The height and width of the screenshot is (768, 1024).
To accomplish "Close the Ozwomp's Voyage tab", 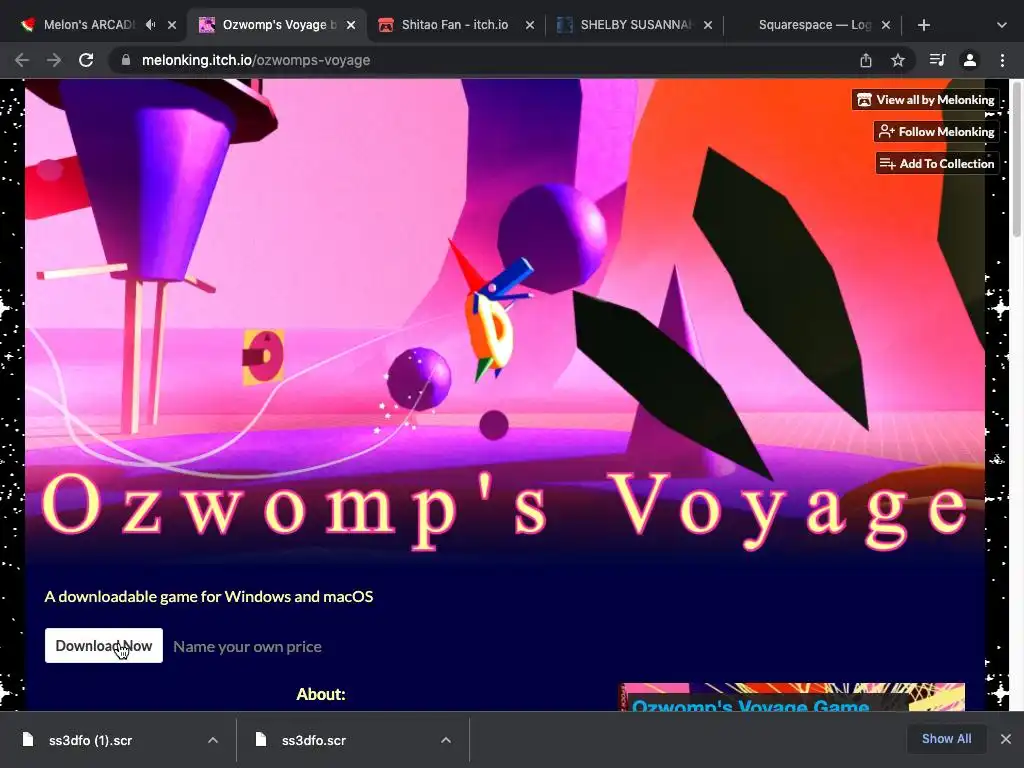I will coord(351,25).
